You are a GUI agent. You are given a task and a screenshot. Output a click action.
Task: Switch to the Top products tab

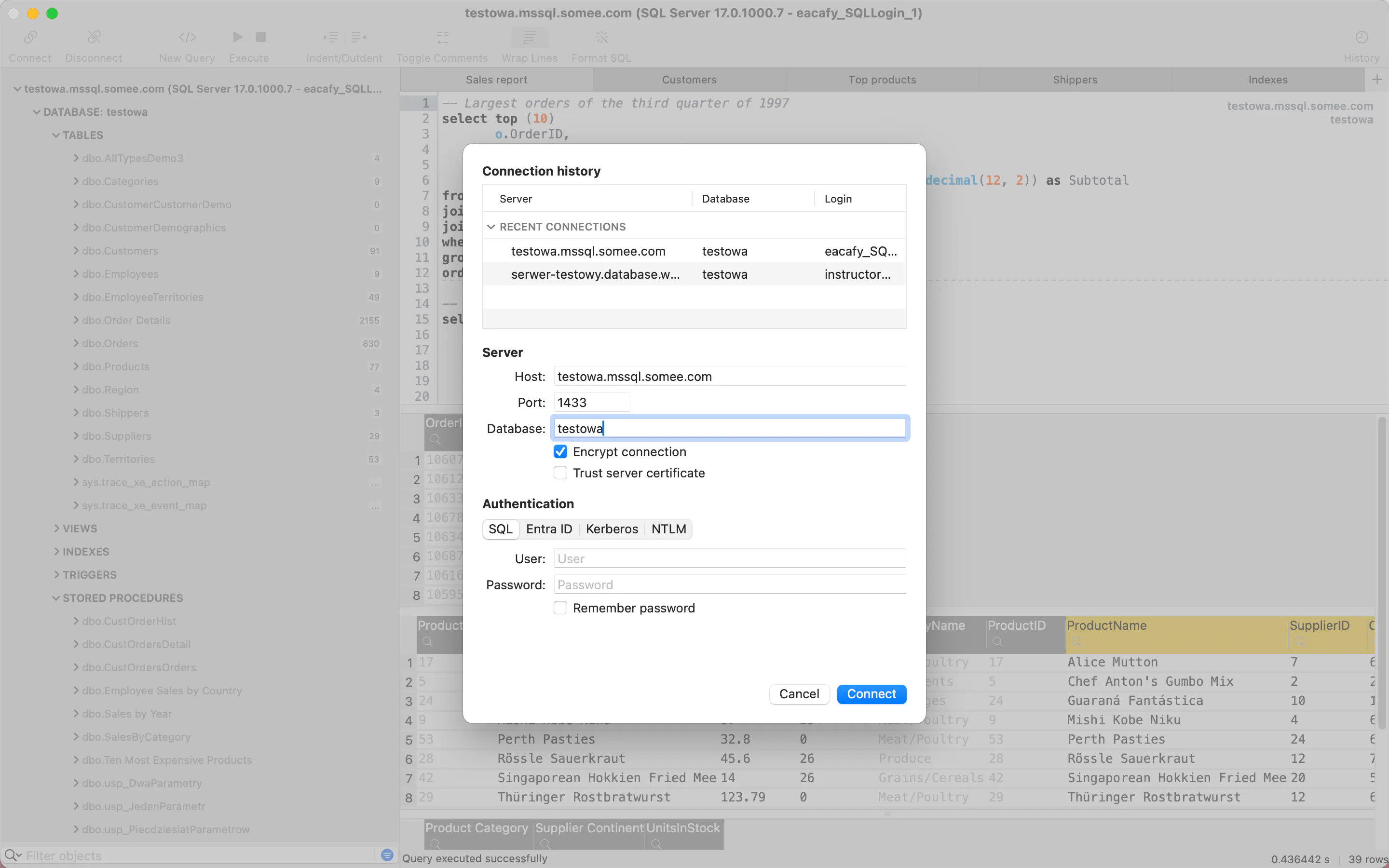[x=882, y=80]
